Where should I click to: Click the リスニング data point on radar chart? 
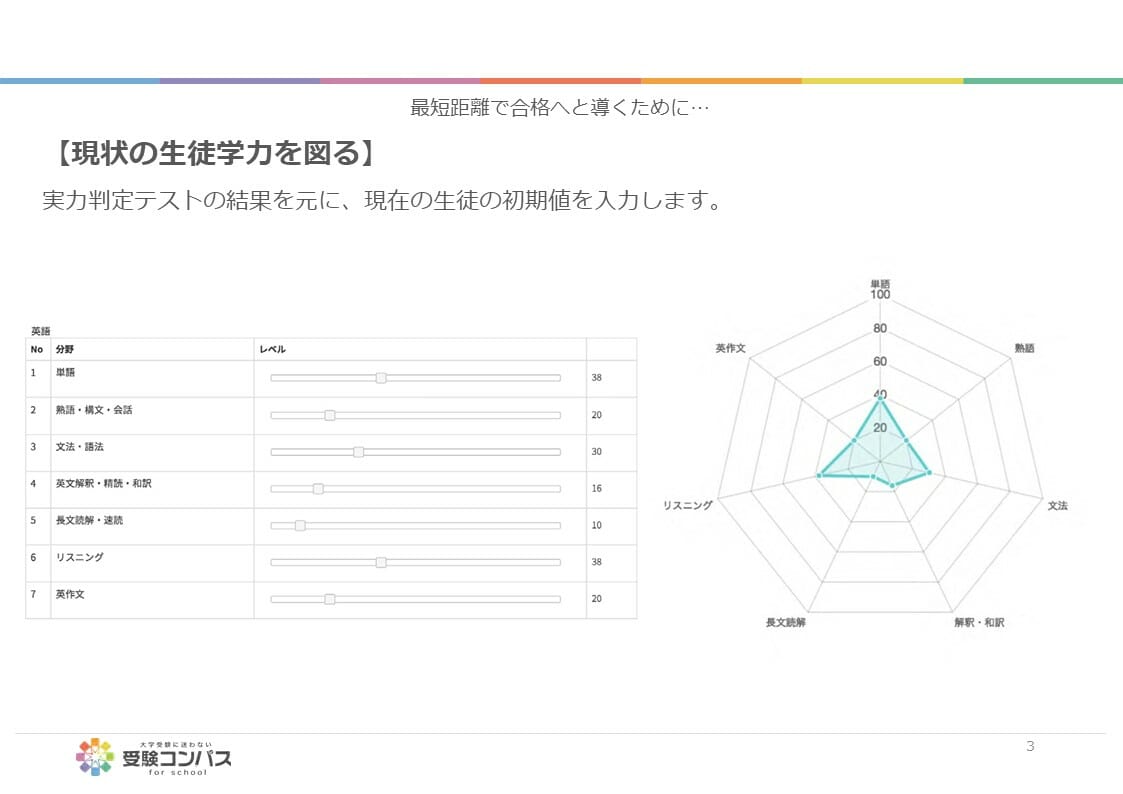(819, 475)
